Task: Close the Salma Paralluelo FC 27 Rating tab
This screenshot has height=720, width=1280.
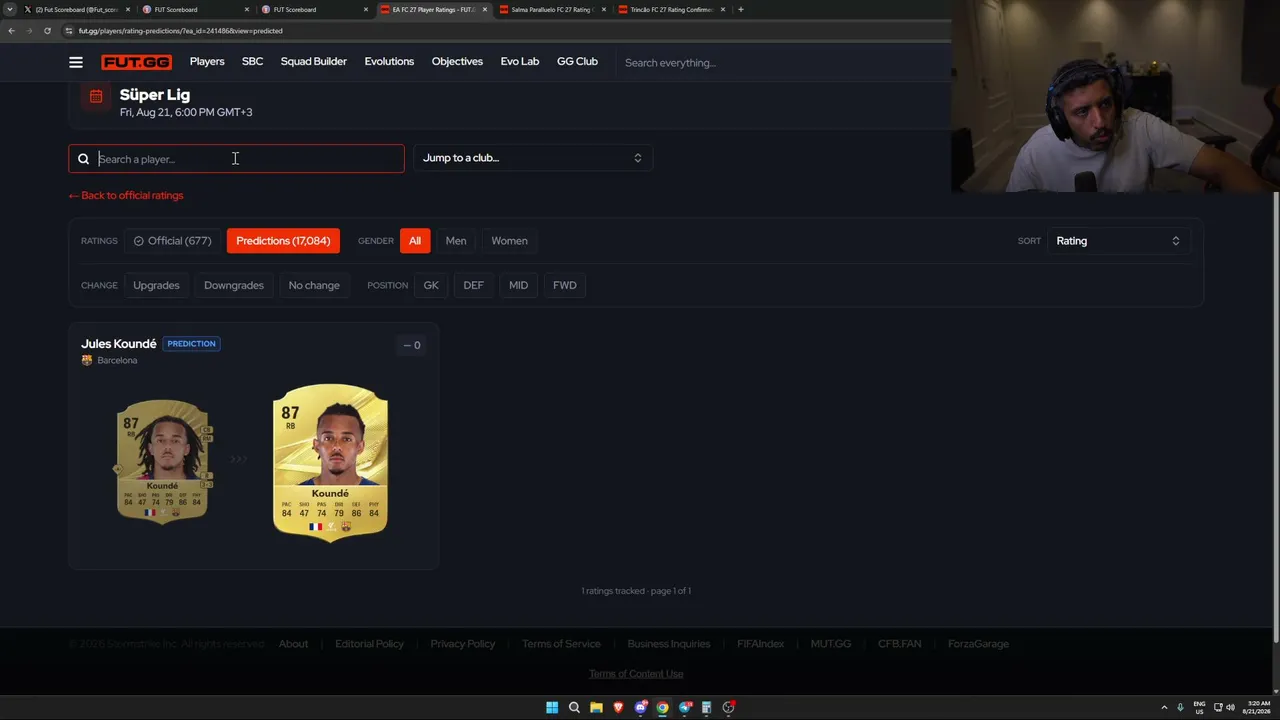Action: 604,10
